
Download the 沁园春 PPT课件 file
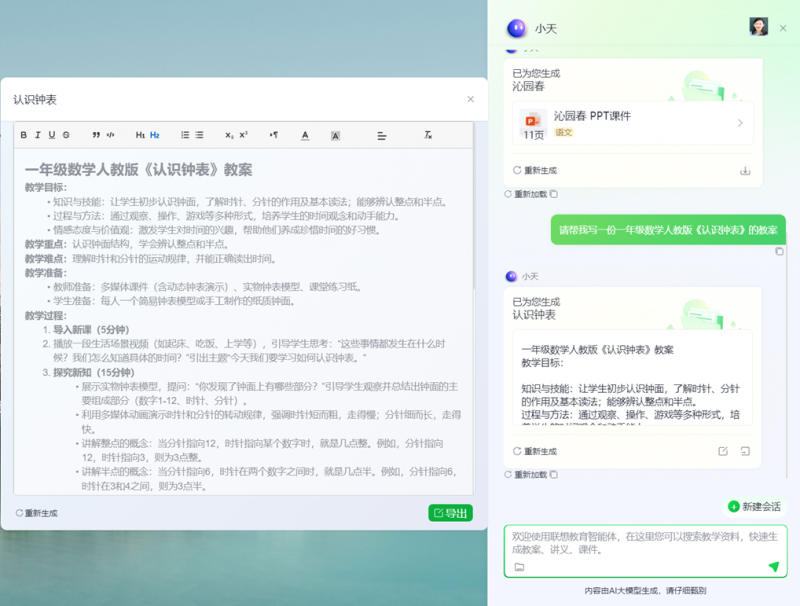(745, 171)
